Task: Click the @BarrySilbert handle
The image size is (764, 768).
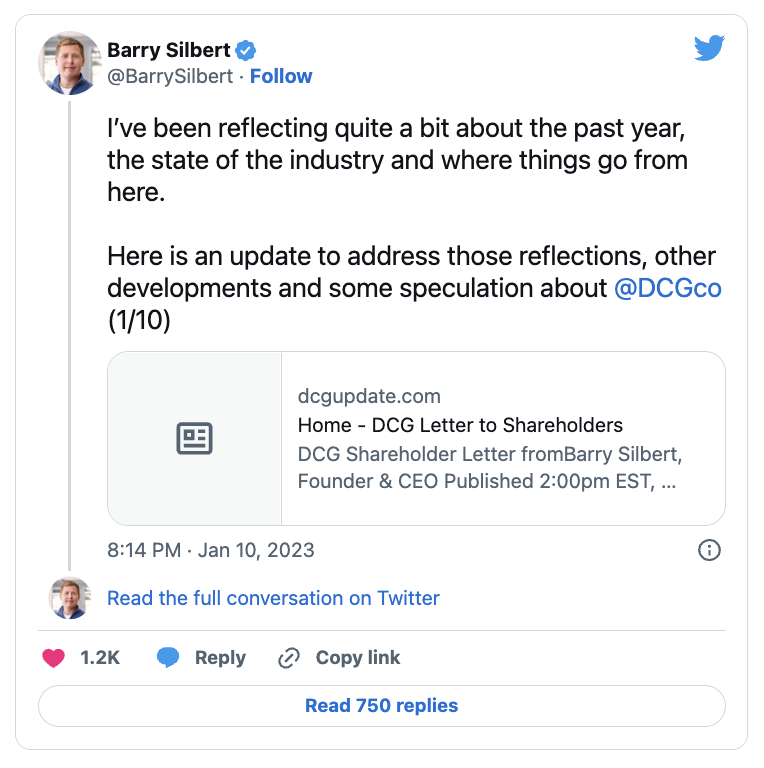Action: pos(170,76)
